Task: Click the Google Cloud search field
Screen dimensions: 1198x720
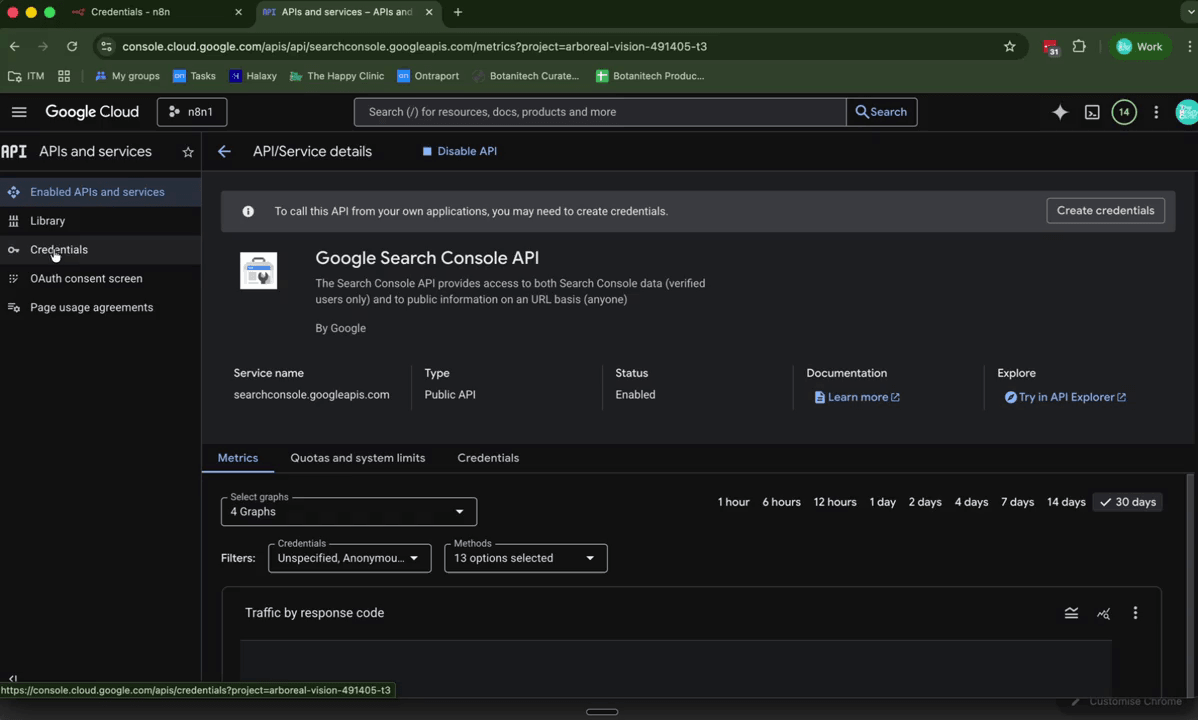Action: [x=600, y=112]
